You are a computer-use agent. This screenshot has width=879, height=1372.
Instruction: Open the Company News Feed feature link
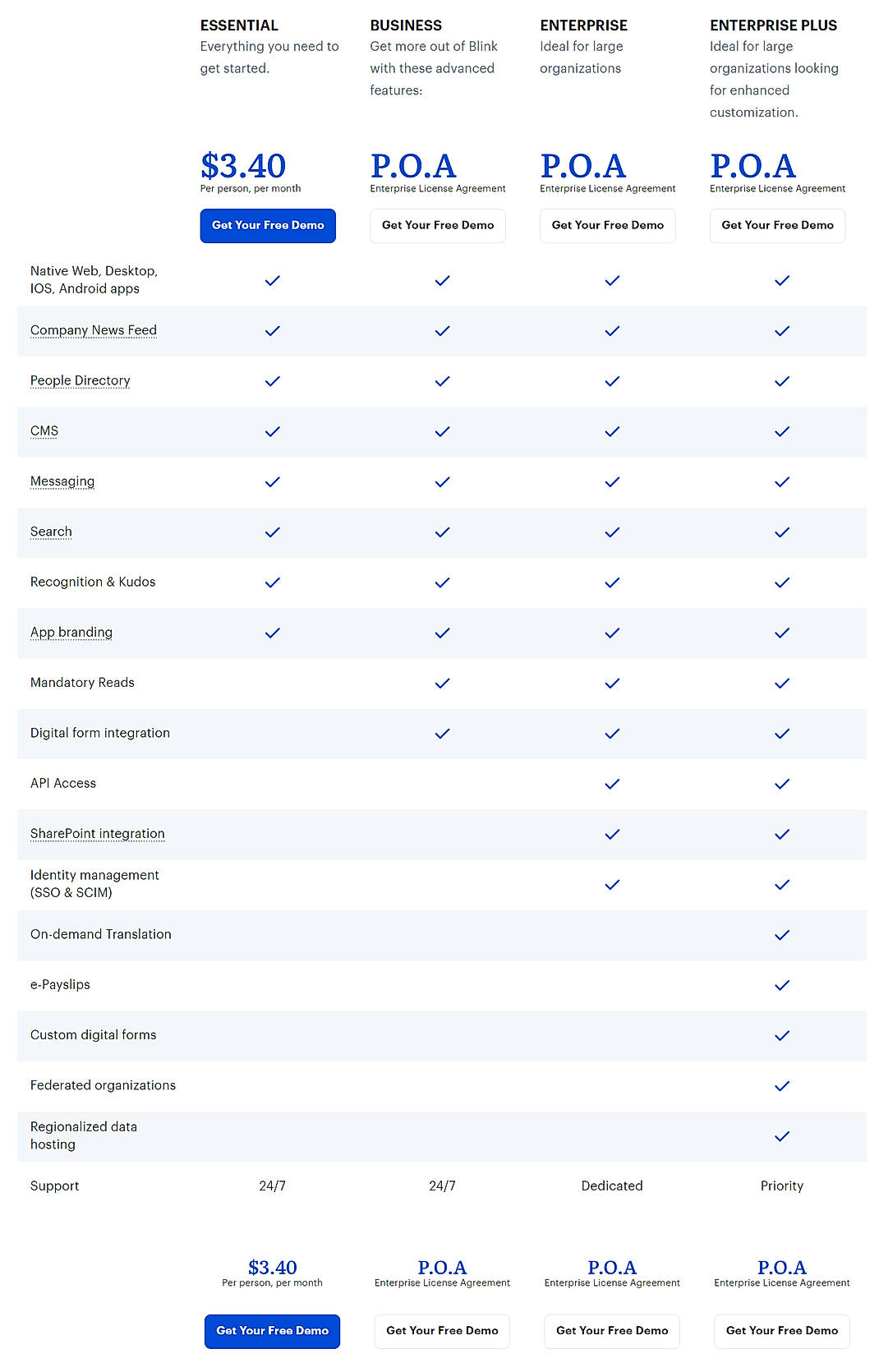pos(93,329)
